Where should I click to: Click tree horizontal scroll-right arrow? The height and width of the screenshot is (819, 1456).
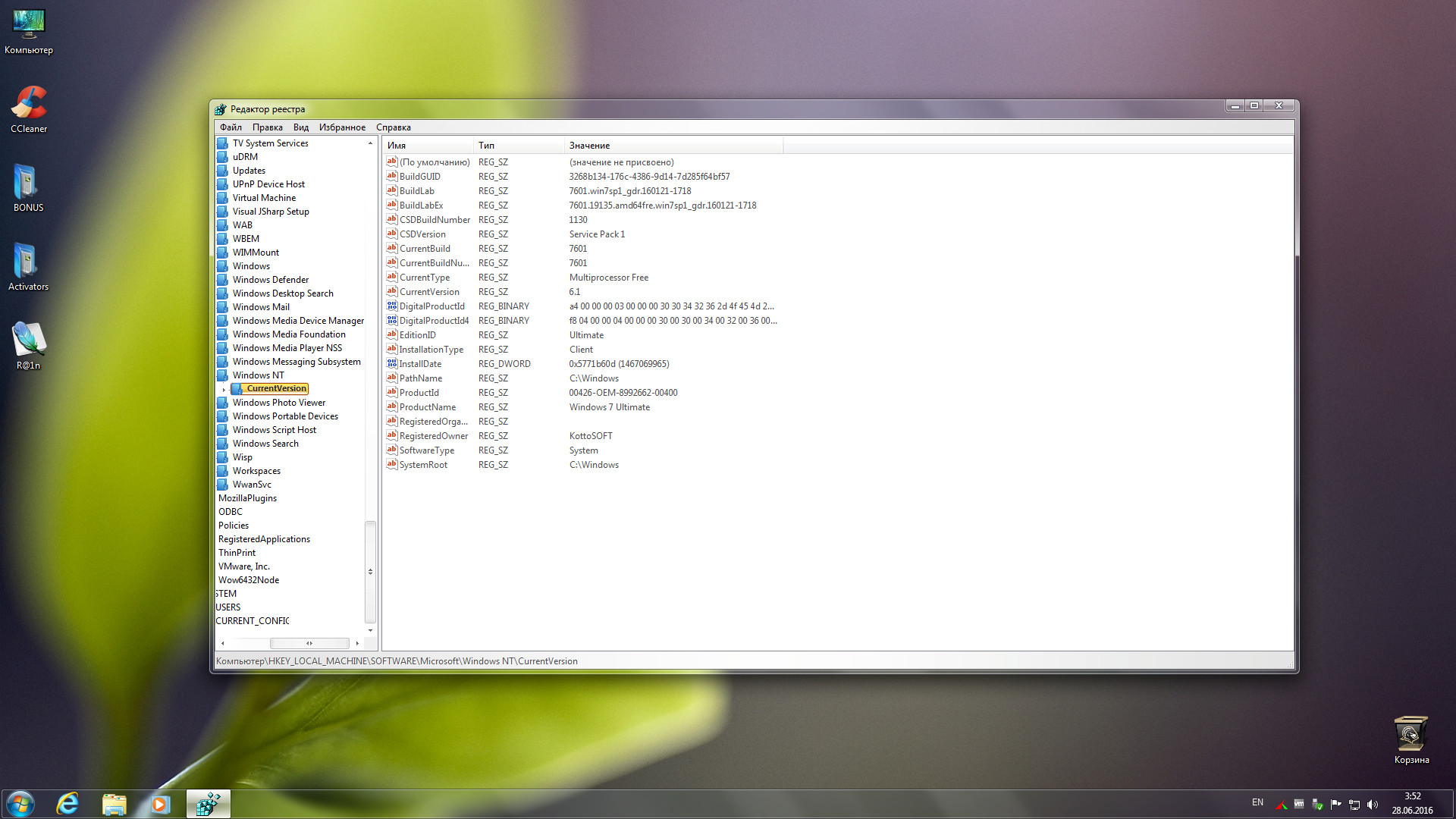pos(357,643)
